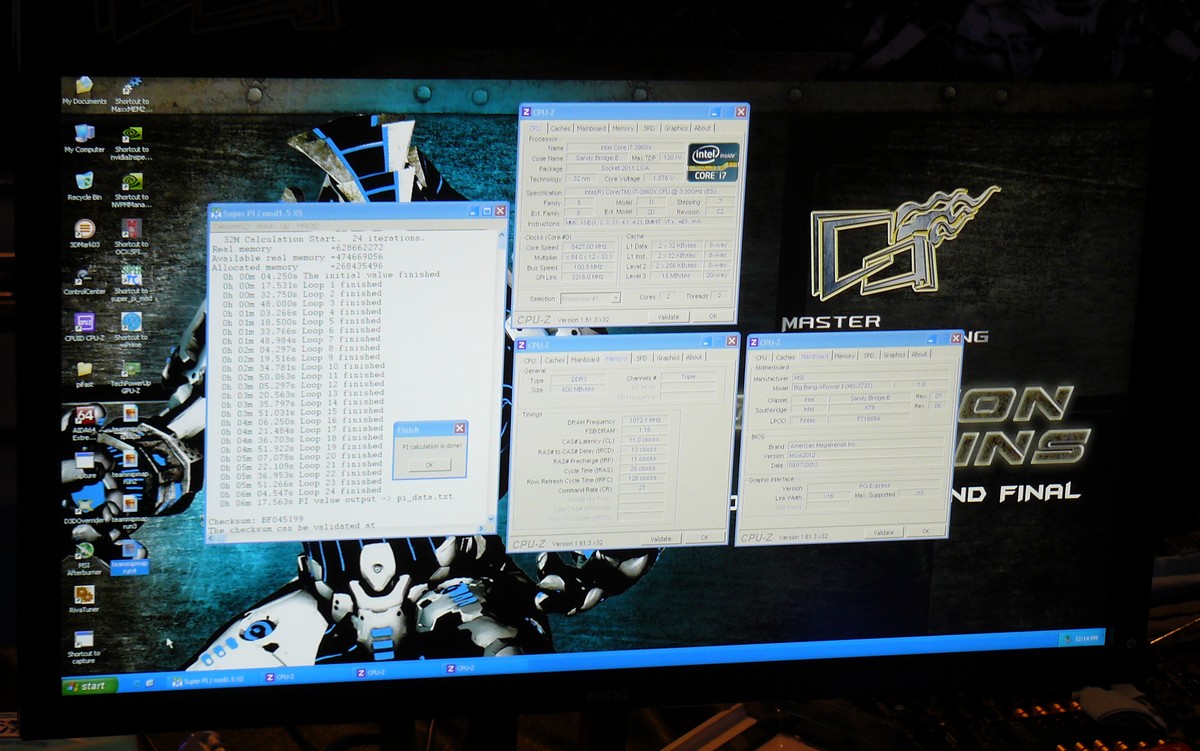Open the Windows Start menu
This screenshot has height=751, width=1200.
[90, 685]
